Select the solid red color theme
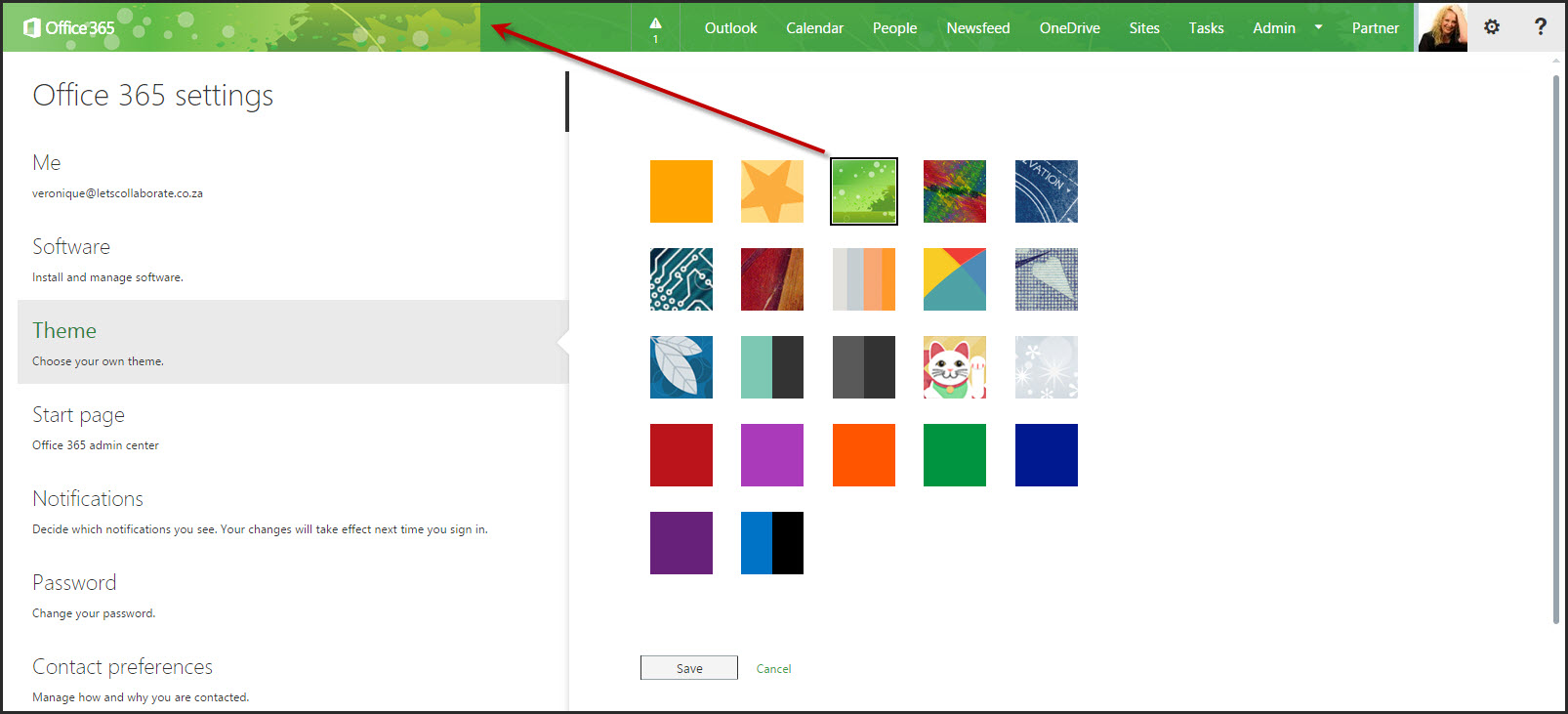1568x714 pixels. (681, 455)
